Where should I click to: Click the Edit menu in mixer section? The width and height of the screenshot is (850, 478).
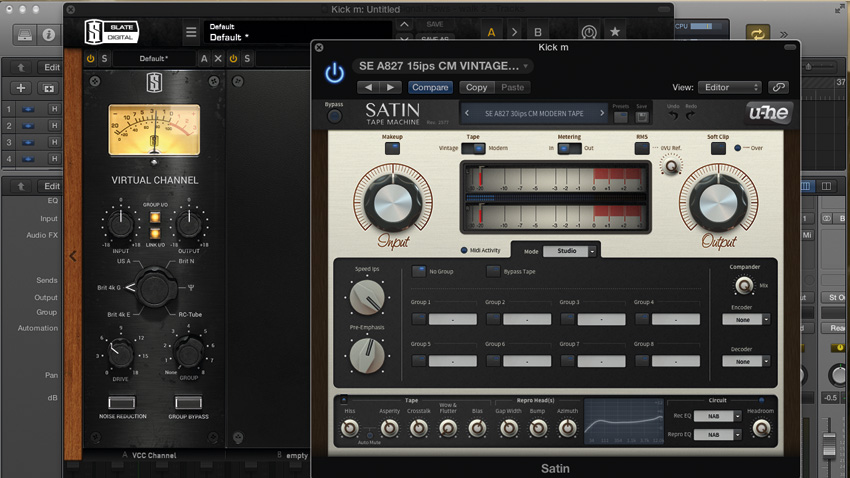(x=51, y=186)
